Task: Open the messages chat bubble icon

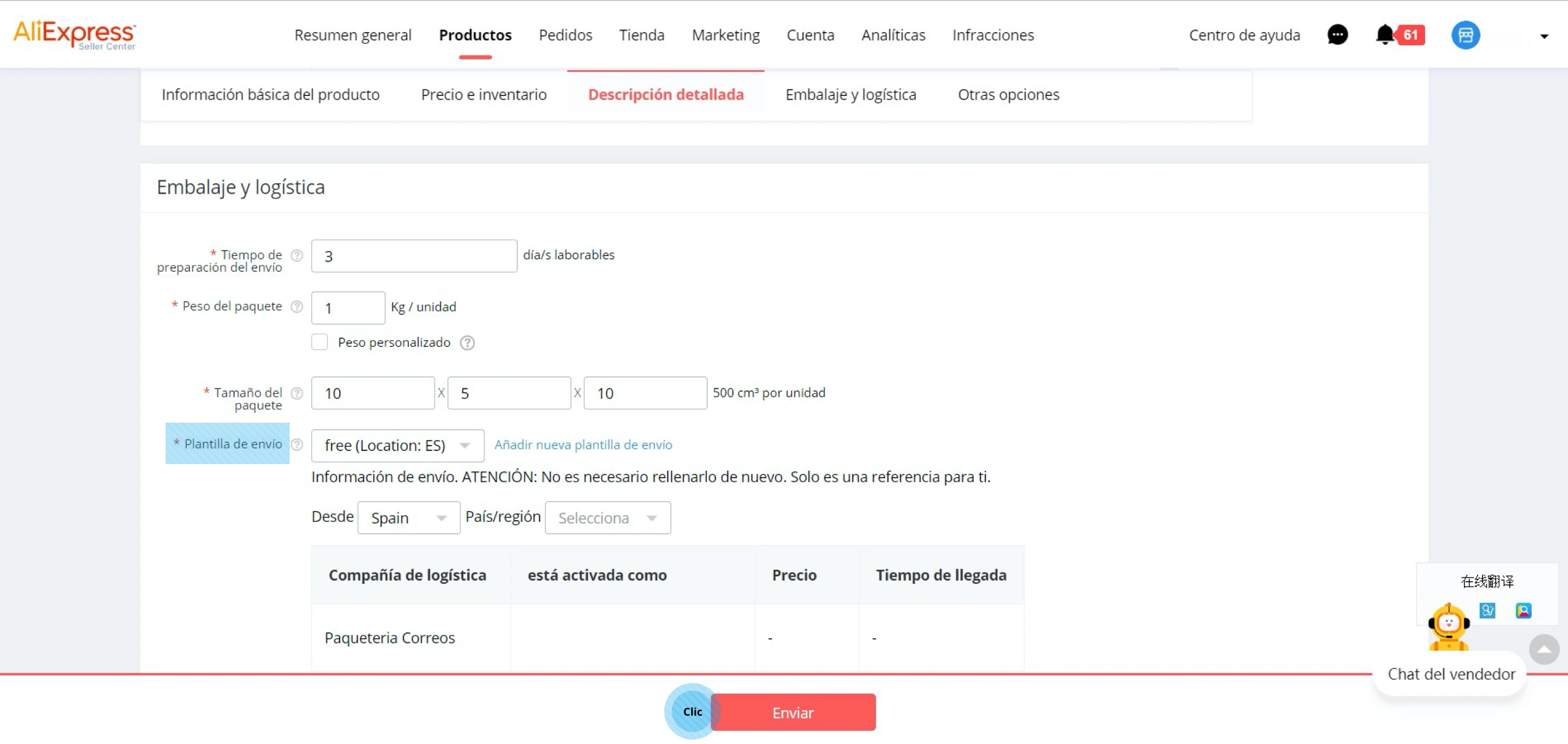Action: (x=1337, y=35)
